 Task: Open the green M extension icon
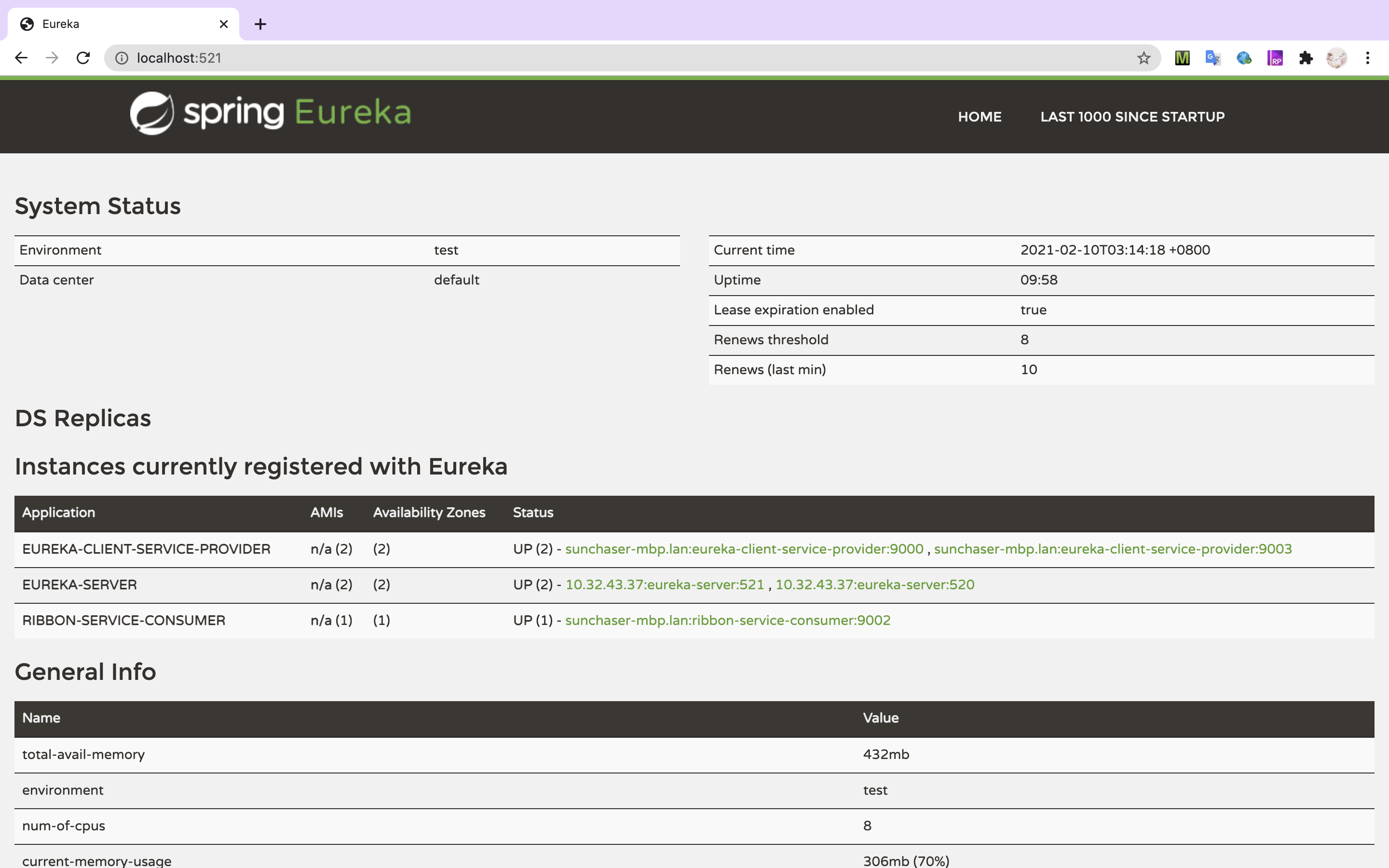(1182, 58)
